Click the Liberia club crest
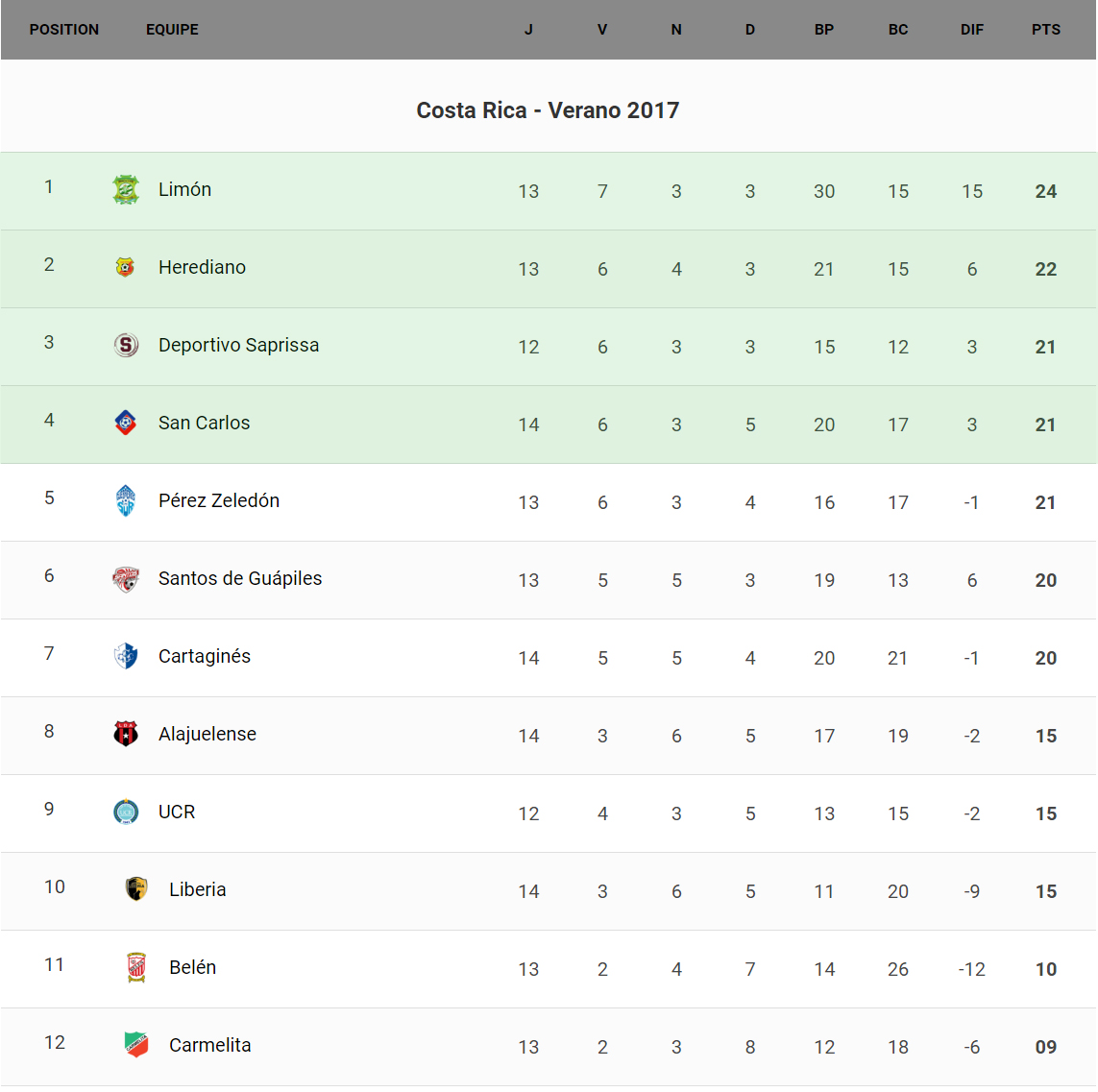 [136, 890]
